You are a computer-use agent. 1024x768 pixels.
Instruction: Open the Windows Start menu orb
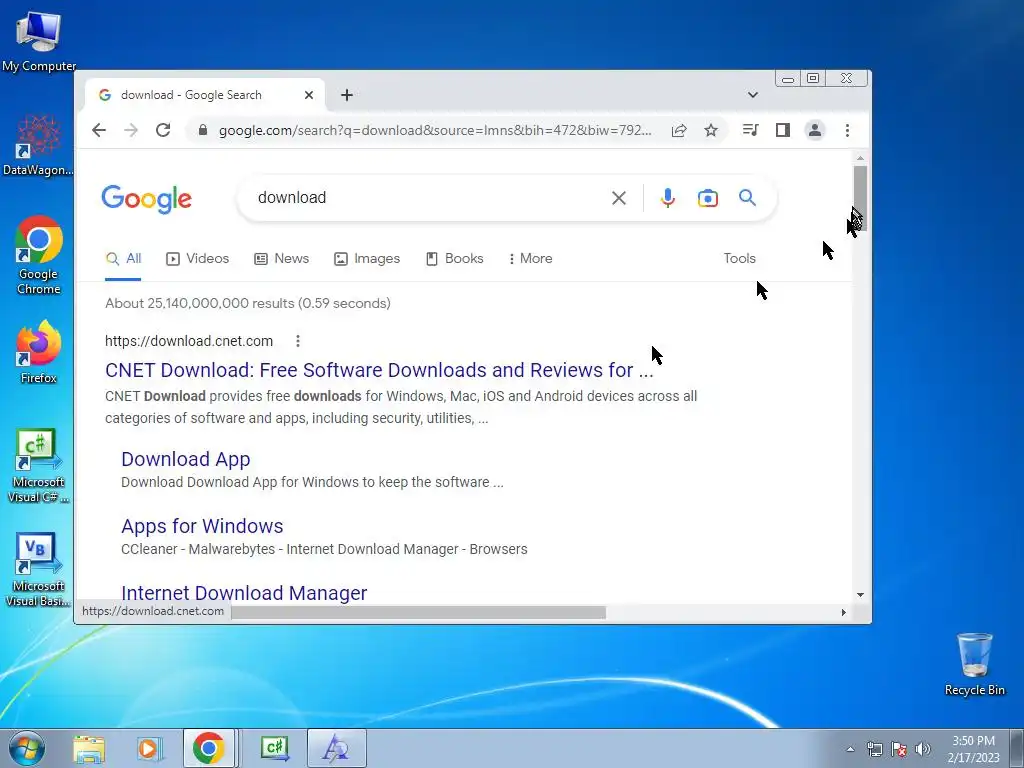(27, 748)
